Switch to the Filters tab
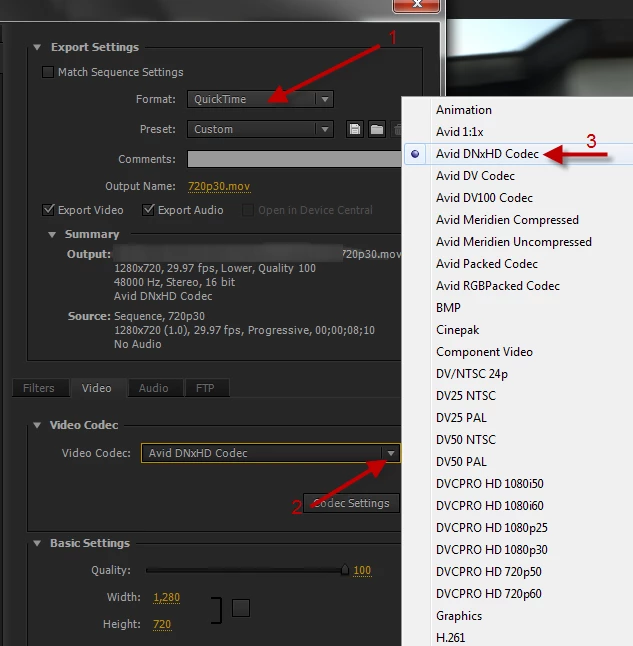This screenshot has width=633, height=646. (x=39, y=388)
